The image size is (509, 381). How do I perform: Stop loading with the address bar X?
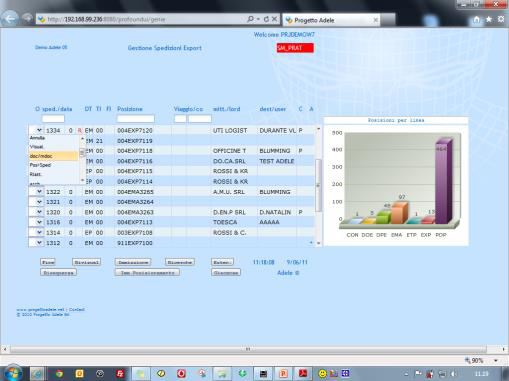click(274, 19)
